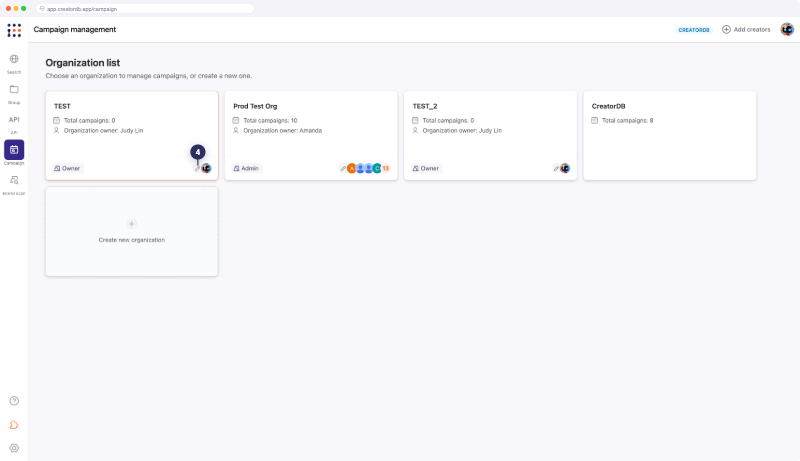Image resolution: width=800 pixels, height=461 pixels.
Task: Click 'Organization owner: Judy Lin' on TEST card
Action: click(x=103, y=131)
